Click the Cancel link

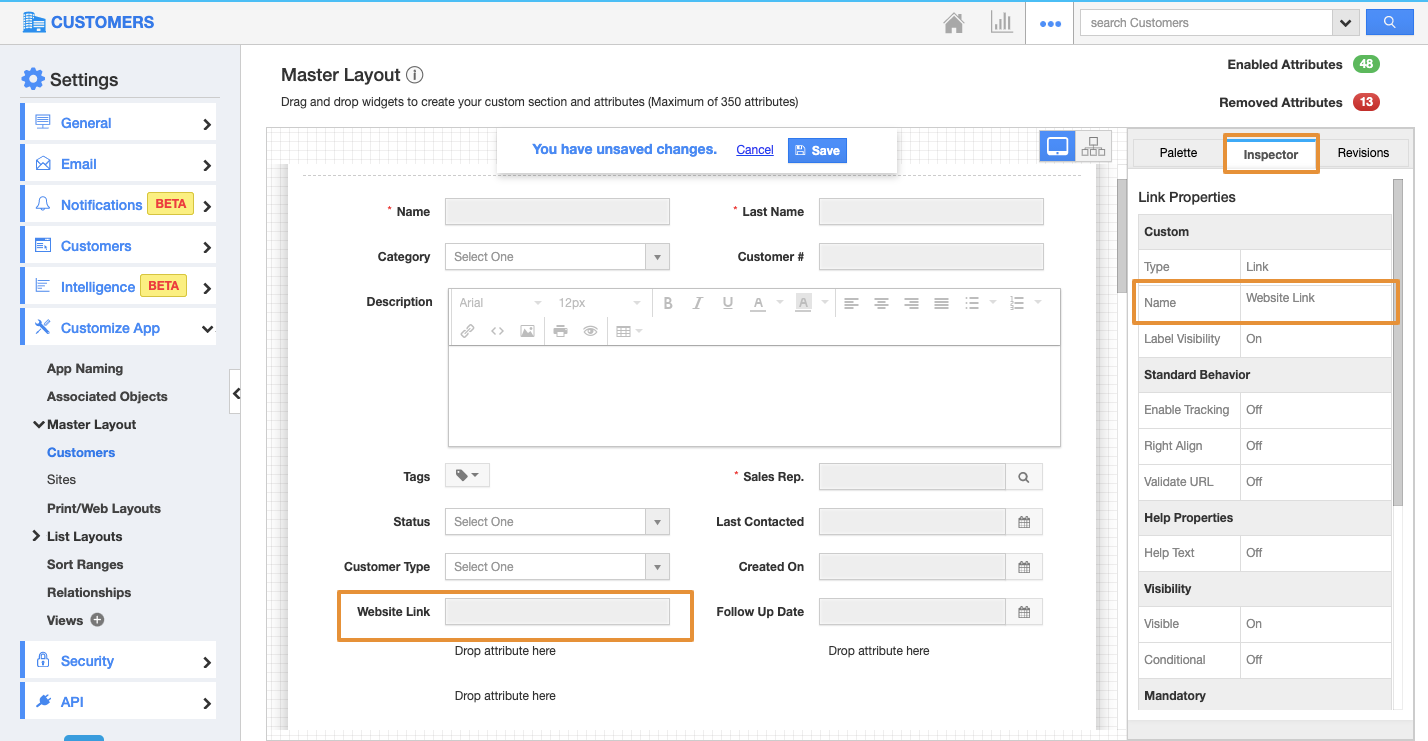(755, 150)
